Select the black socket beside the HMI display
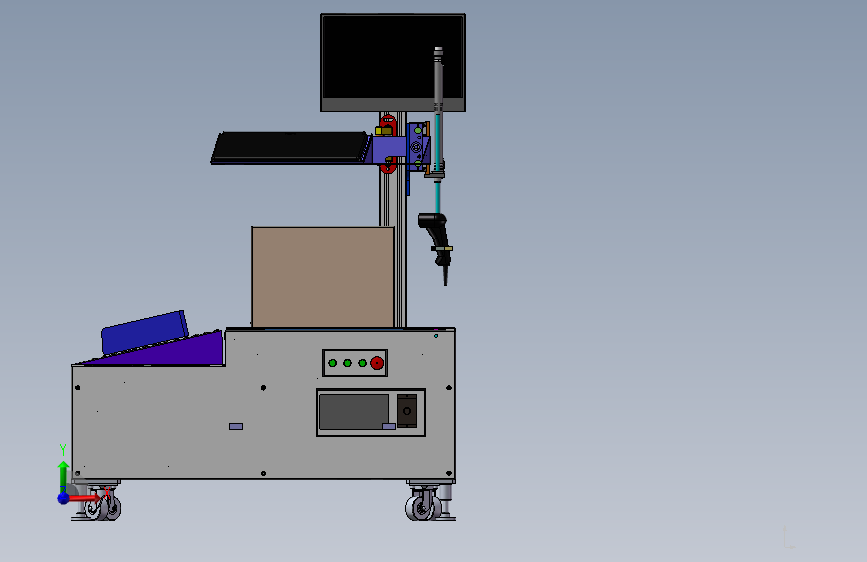Image resolution: width=867 pixels, height=562 pixels. 407,411
